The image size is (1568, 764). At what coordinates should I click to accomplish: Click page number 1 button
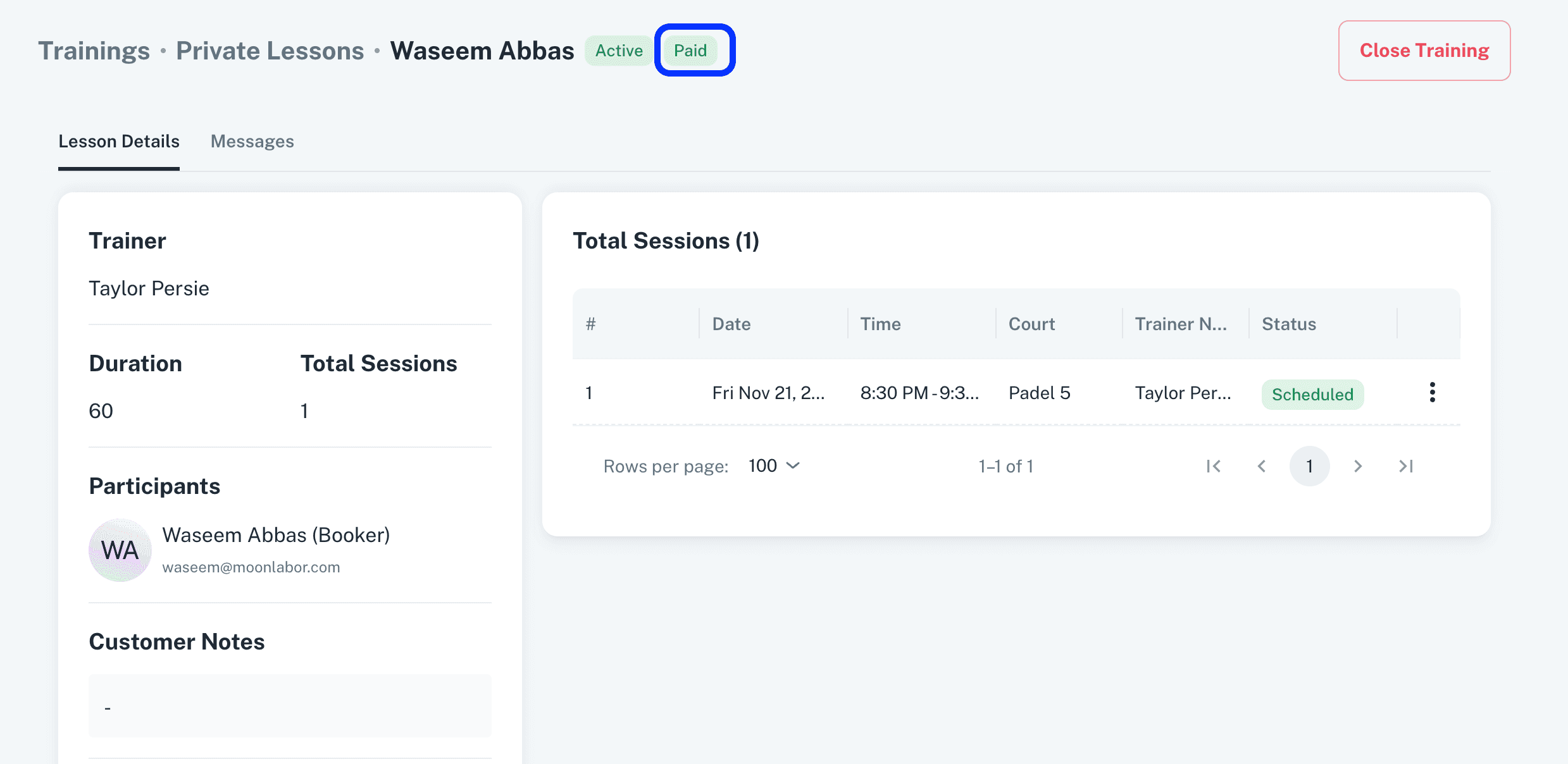[x=1309, y=466]
